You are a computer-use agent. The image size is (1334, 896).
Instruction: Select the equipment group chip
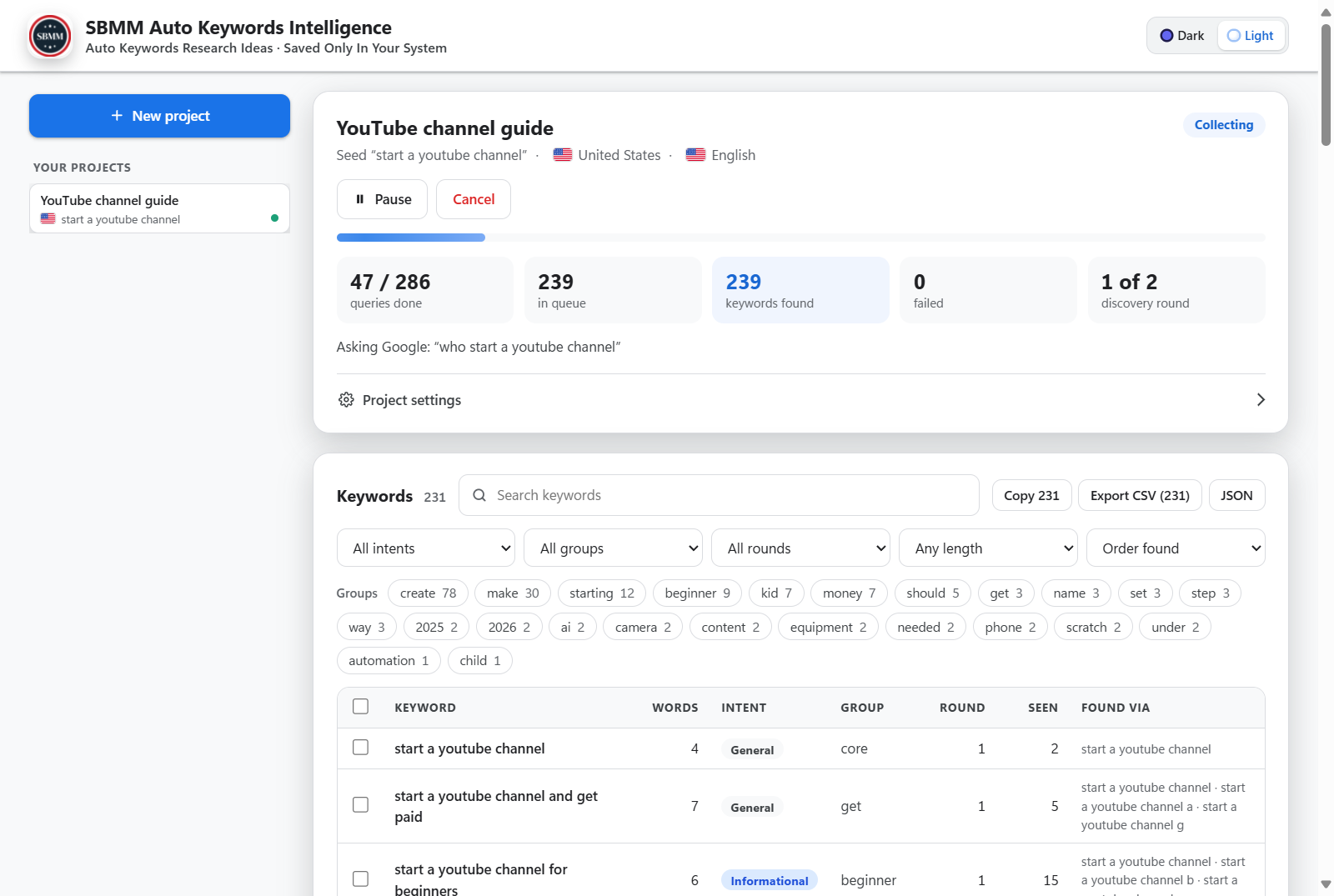pos(828,628)
